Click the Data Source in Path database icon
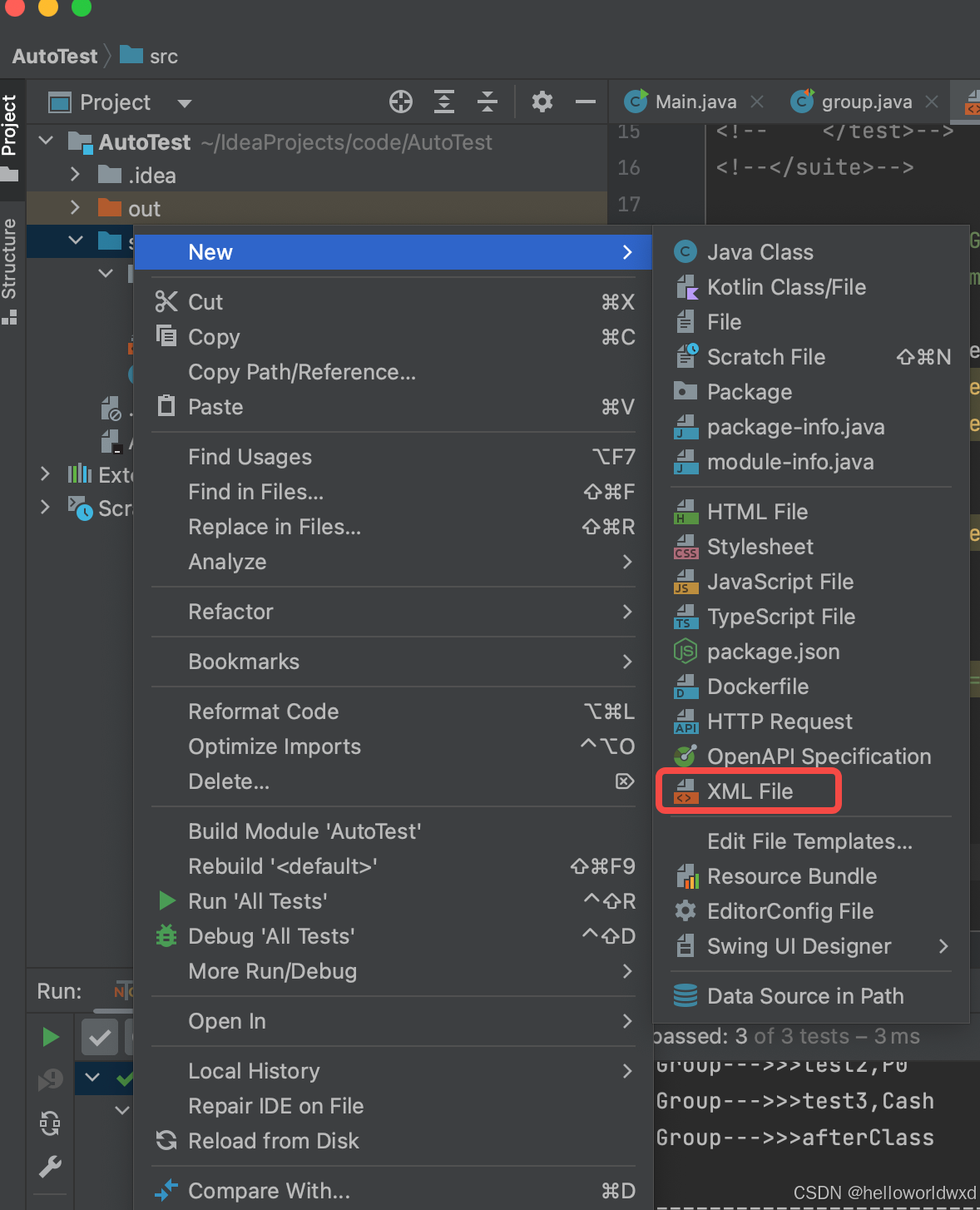 tap(686, 995)
